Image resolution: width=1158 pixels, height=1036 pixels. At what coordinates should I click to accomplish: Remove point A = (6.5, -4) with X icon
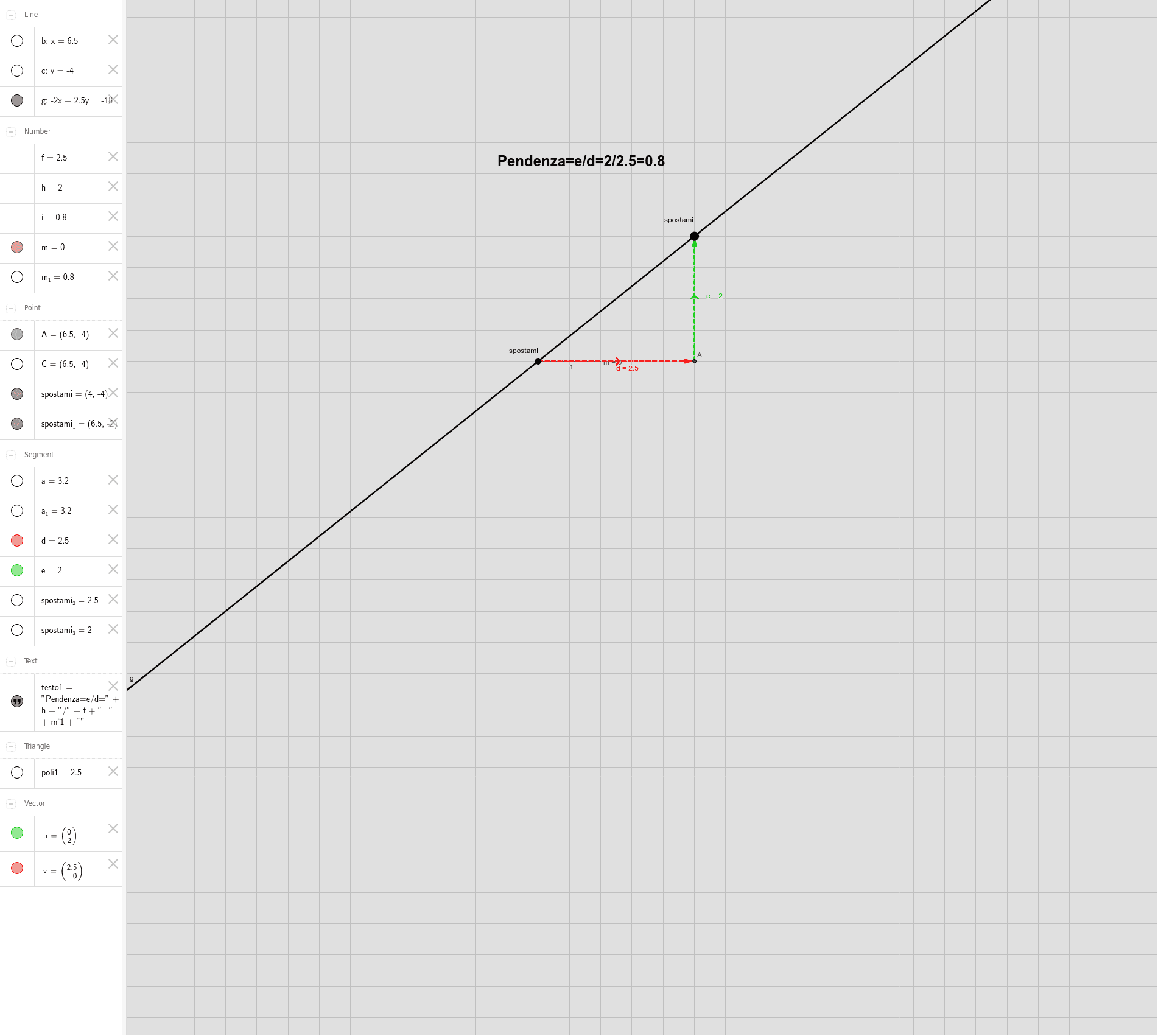[x=113, y=333]
